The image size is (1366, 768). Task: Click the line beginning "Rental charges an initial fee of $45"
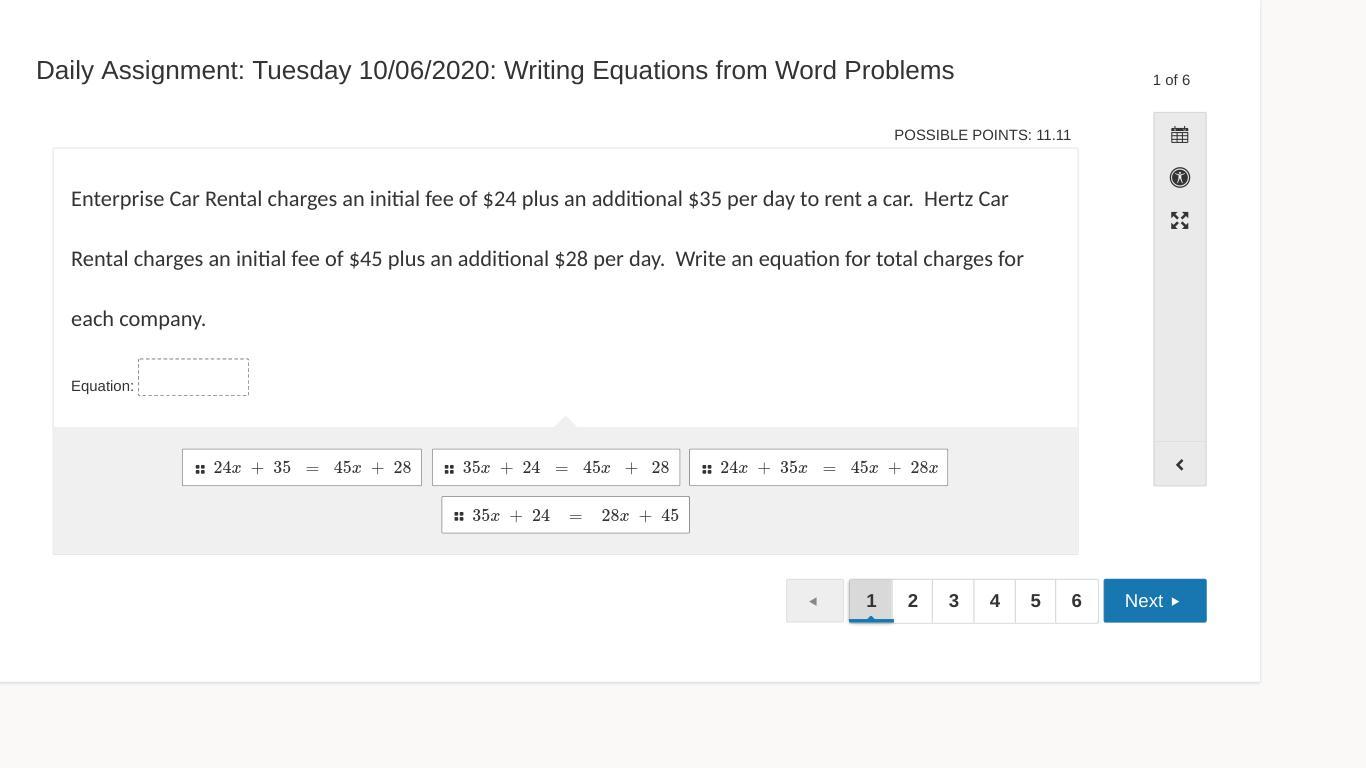[x=547, y=259]
